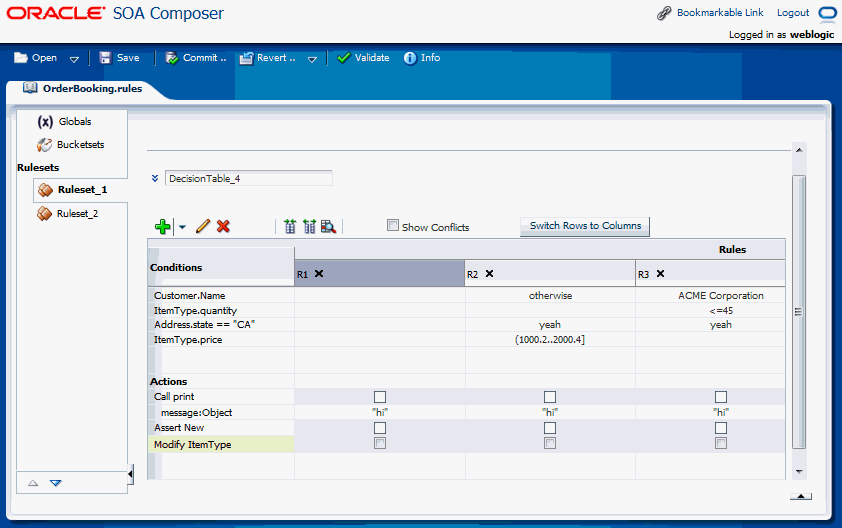Screen dimensions: 842x528
Task: Delete rule R1 using its X
Action: (319, 273)
